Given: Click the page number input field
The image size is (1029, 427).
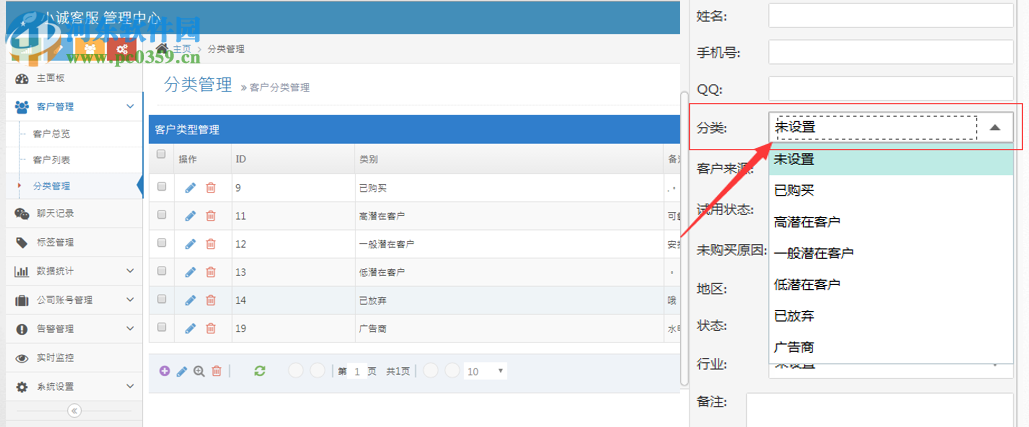Looking at the screenshot, I should point(356,371).
